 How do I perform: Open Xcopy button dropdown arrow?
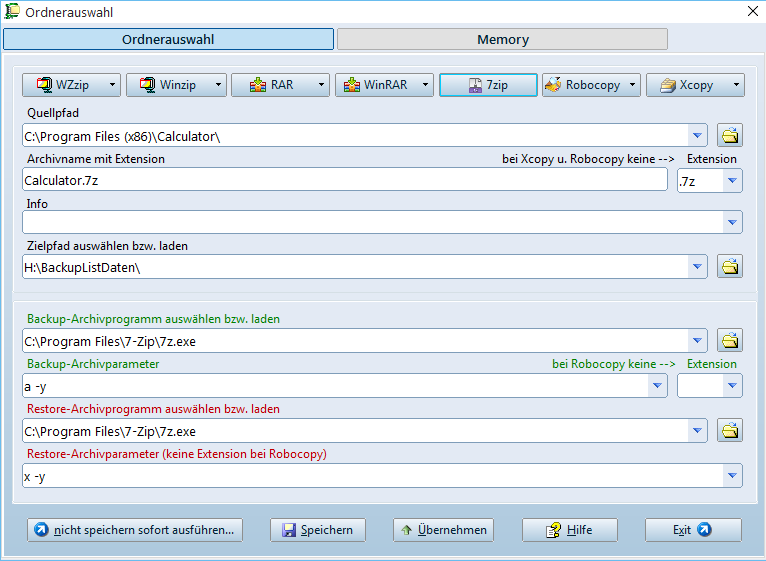736,85
